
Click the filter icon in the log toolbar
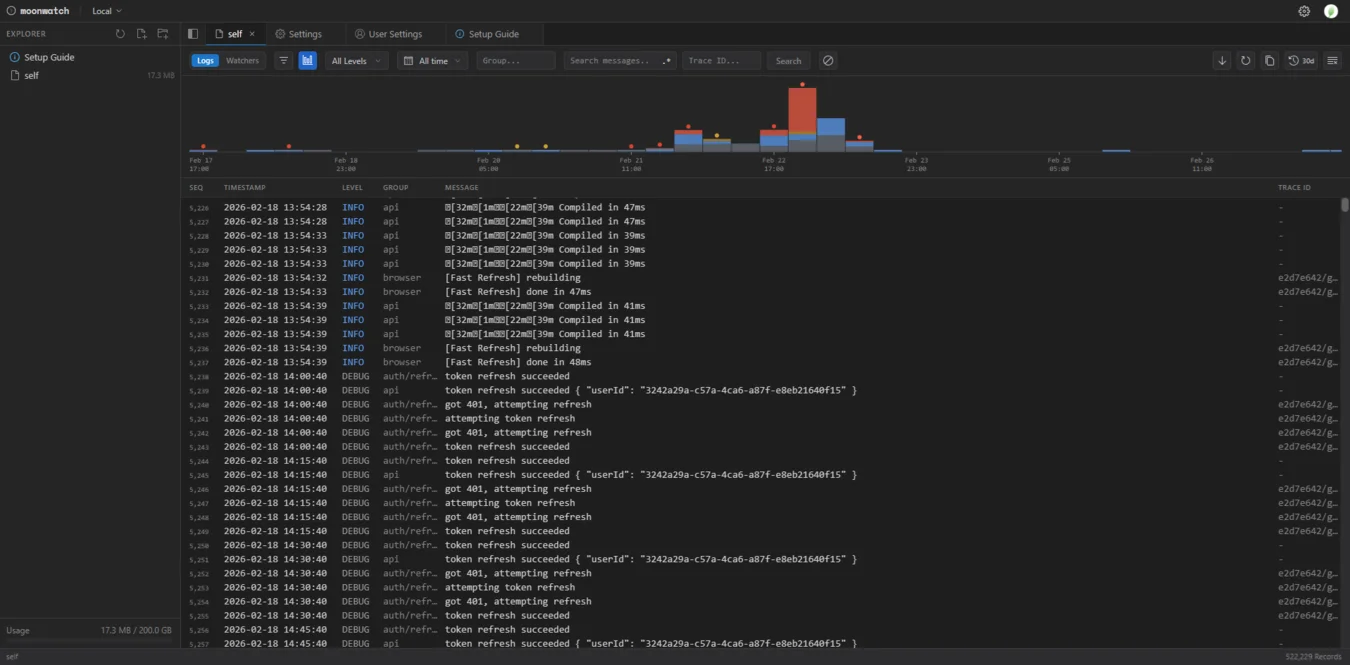click(x=283, y=60)
